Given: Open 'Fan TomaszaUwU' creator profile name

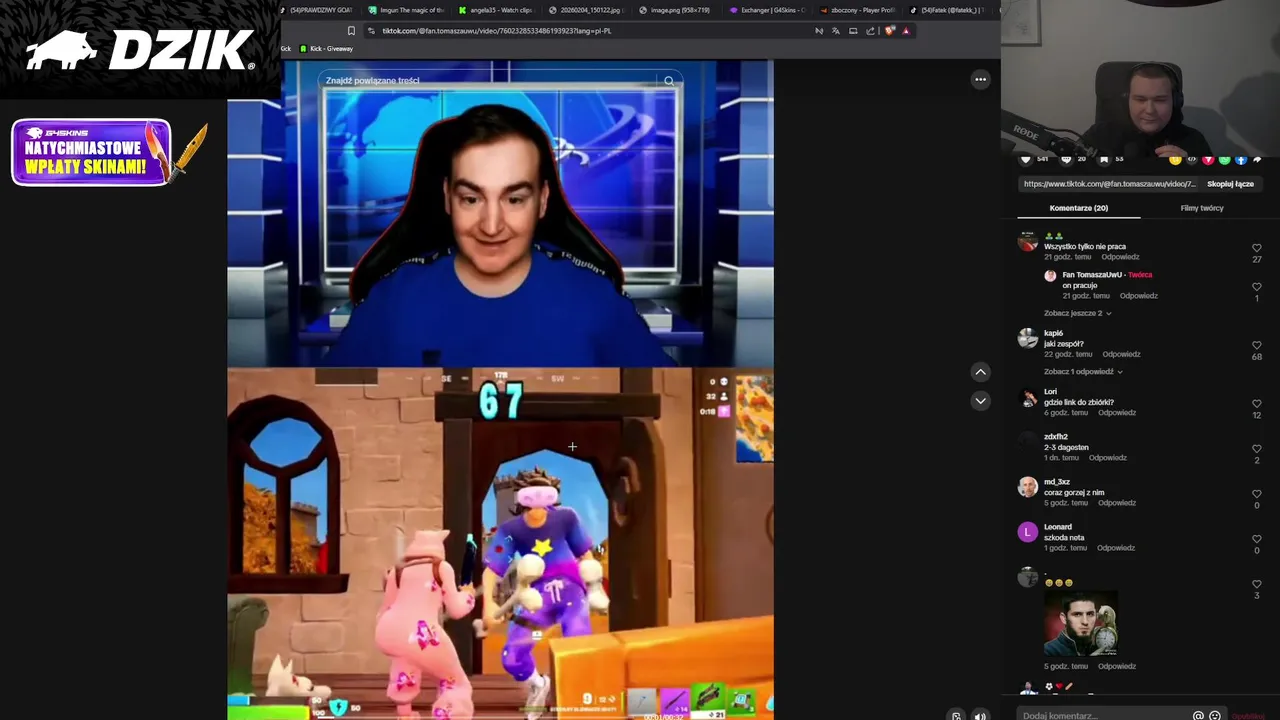Looking at the screenshot, I should point(1090,275).
